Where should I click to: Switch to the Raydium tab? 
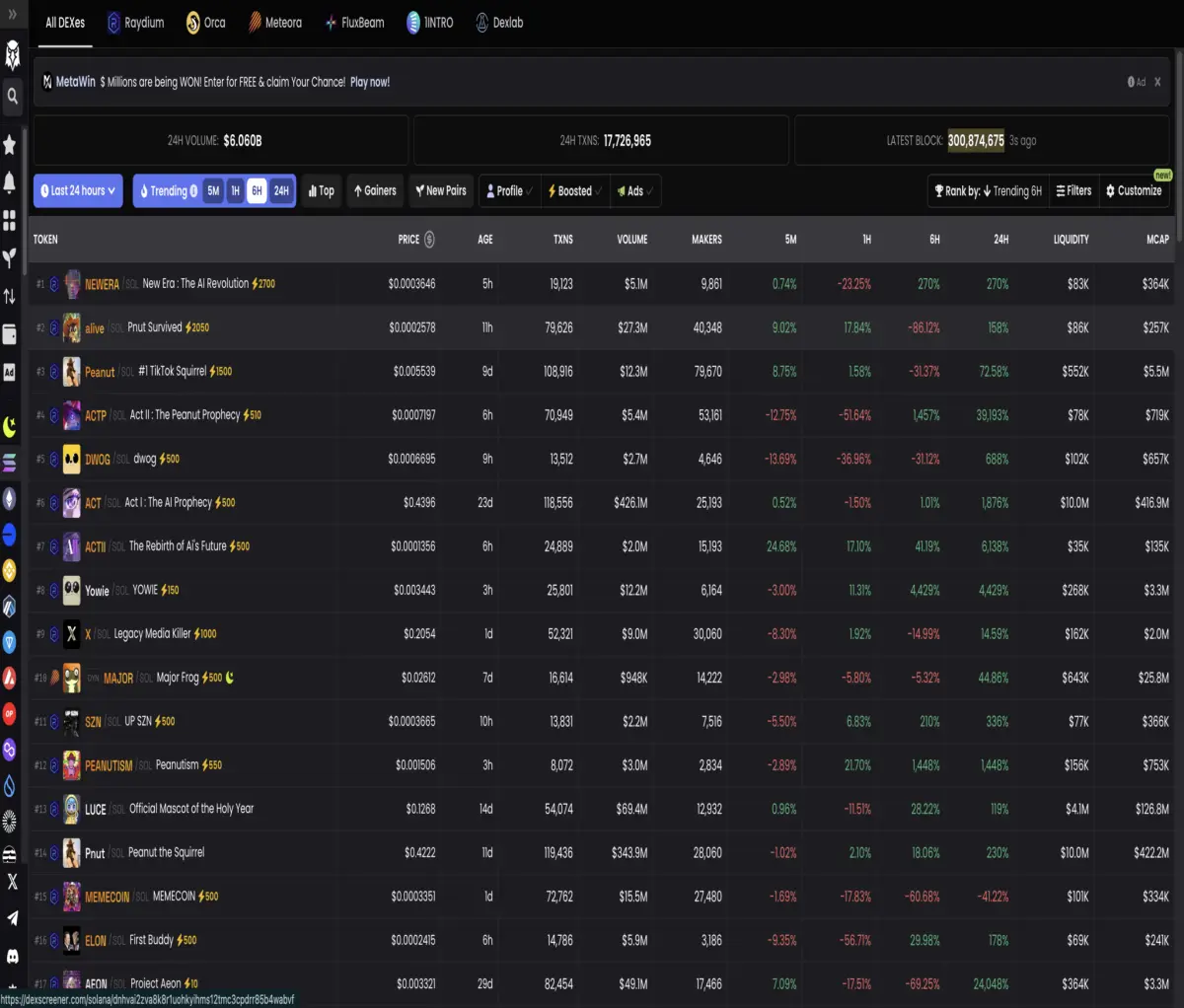pos(135,23)
